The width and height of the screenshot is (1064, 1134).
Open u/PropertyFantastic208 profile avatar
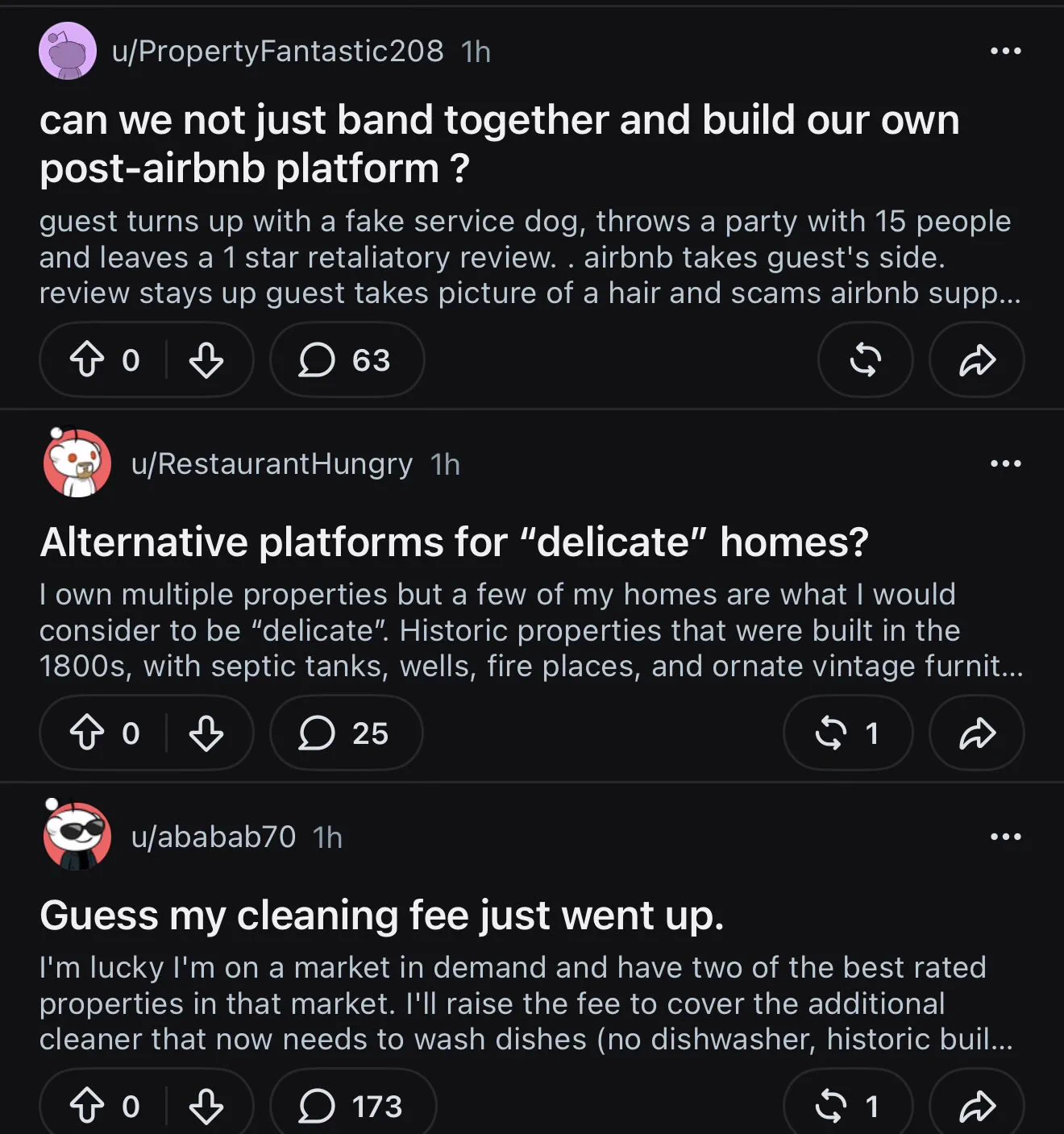tap(68, 51)
